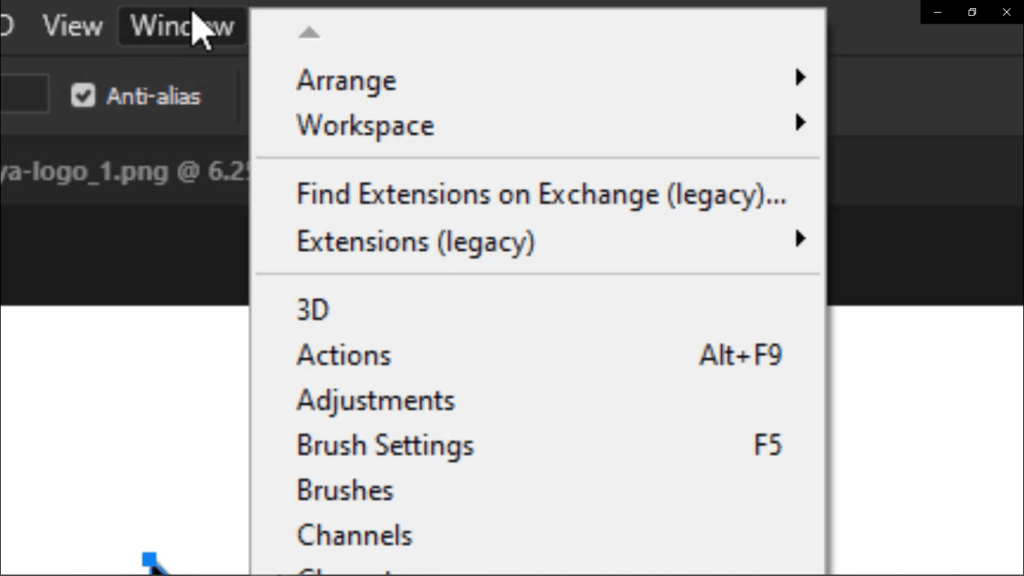Viewport: 1024px width, 576px height.
Task: Open the 3D panel
Action: 538,310
